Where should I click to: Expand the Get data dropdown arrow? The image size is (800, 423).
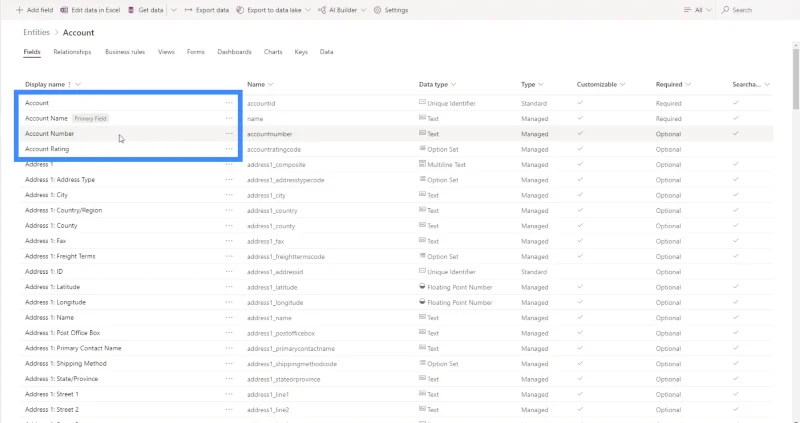[173, 10]
